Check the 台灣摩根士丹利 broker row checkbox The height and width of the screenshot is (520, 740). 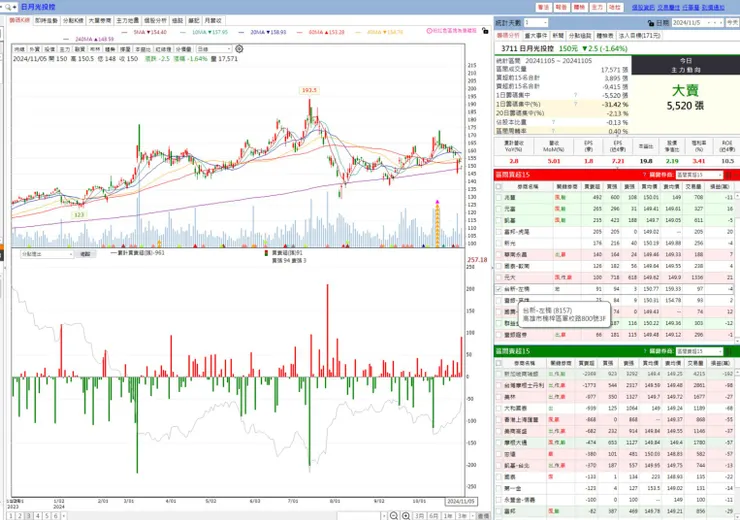tap(499, 386)
